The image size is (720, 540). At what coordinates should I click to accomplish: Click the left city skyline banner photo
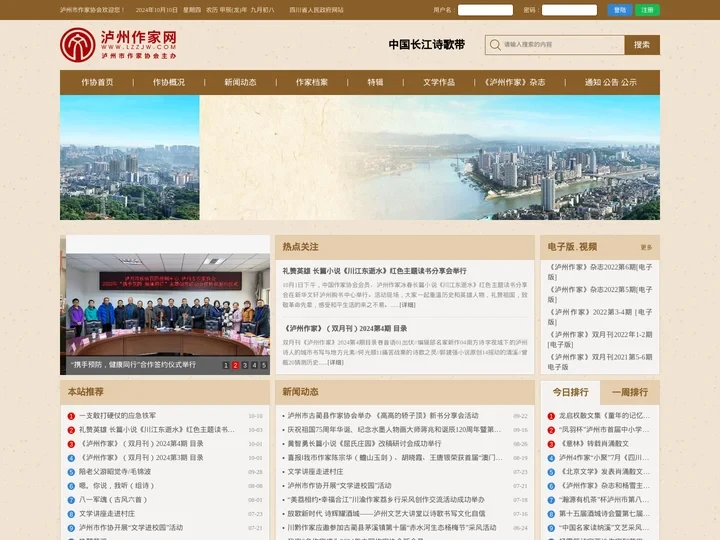tap(129, 158)
